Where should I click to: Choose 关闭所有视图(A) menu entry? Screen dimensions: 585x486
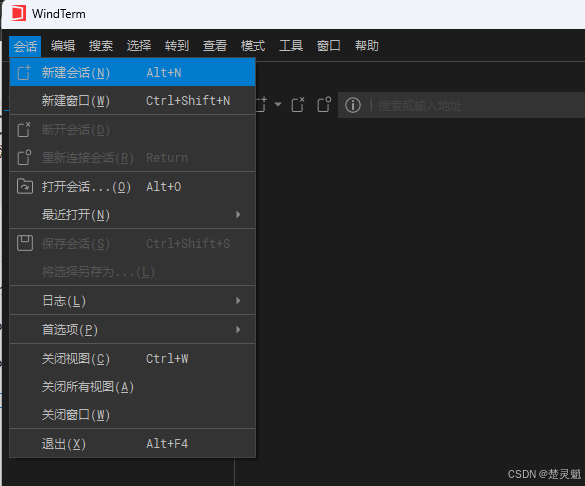(132, 387)
